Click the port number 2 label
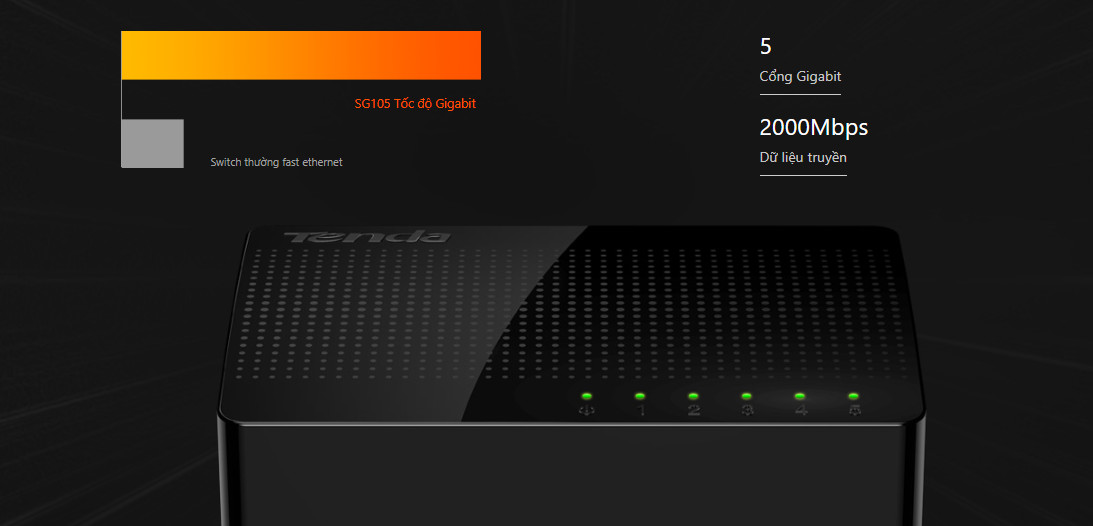The width and height of the screenshot is (1093, 526). click(x=694, y=410)
